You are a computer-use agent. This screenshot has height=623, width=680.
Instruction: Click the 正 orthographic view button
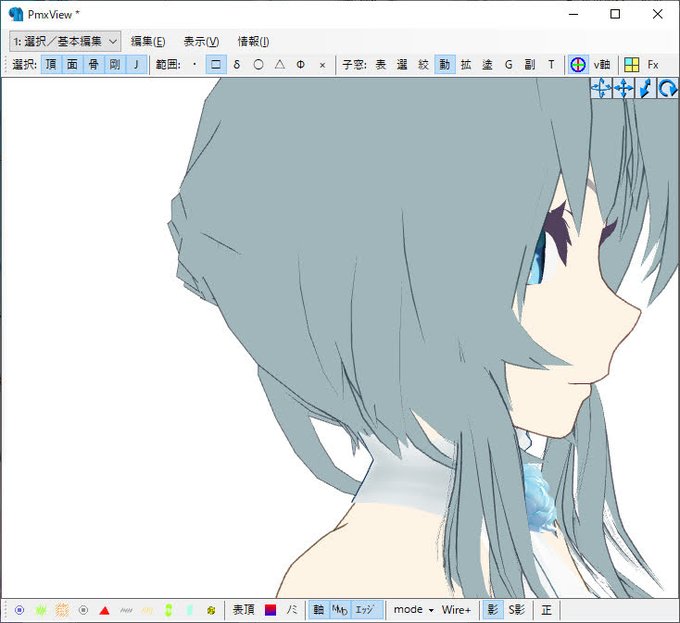click(x=546, y=610)
